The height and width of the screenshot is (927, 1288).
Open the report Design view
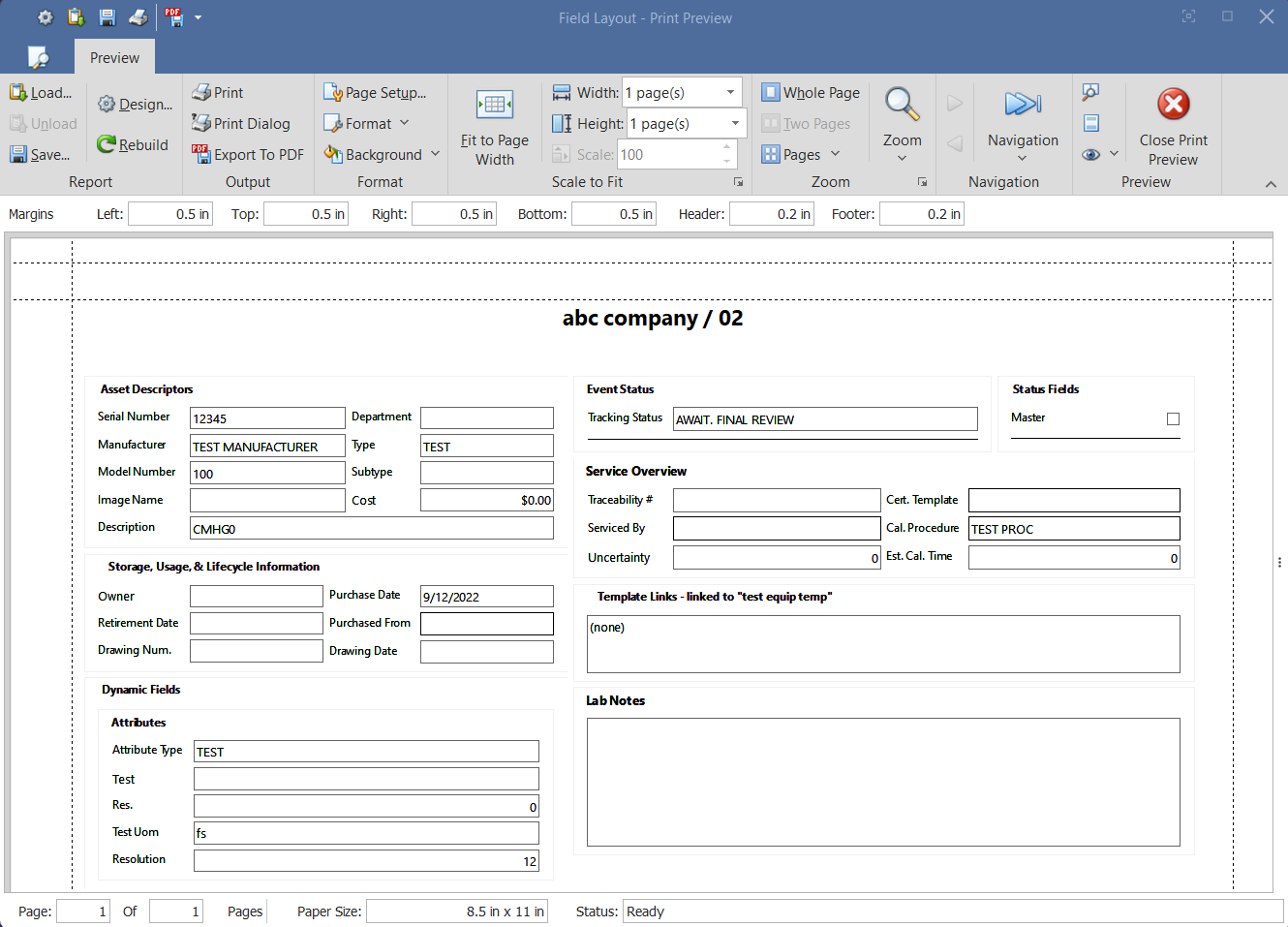(135, 105)
